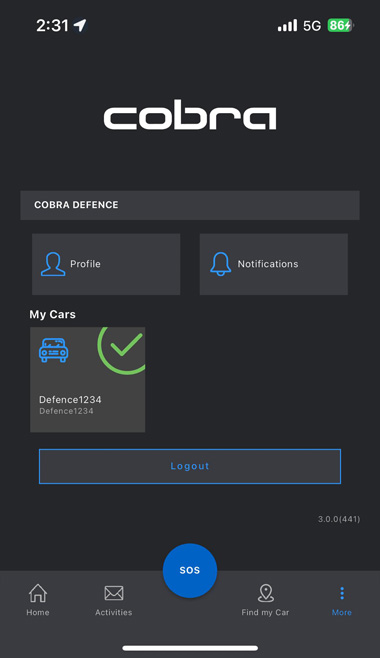Tap the Find my Car pin icon
The height and width of the screenshot is (658, 380).
[x=265, y=593]
